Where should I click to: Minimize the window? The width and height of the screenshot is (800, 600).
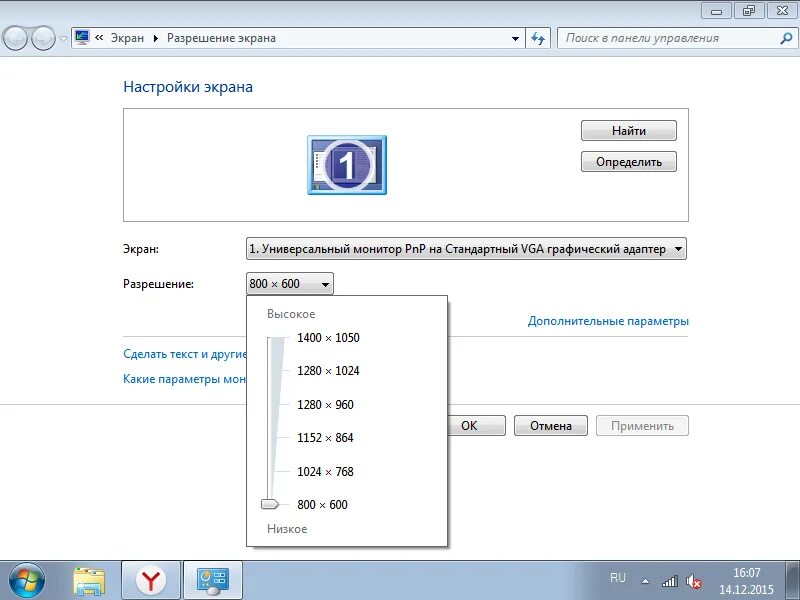click(716, 10)
